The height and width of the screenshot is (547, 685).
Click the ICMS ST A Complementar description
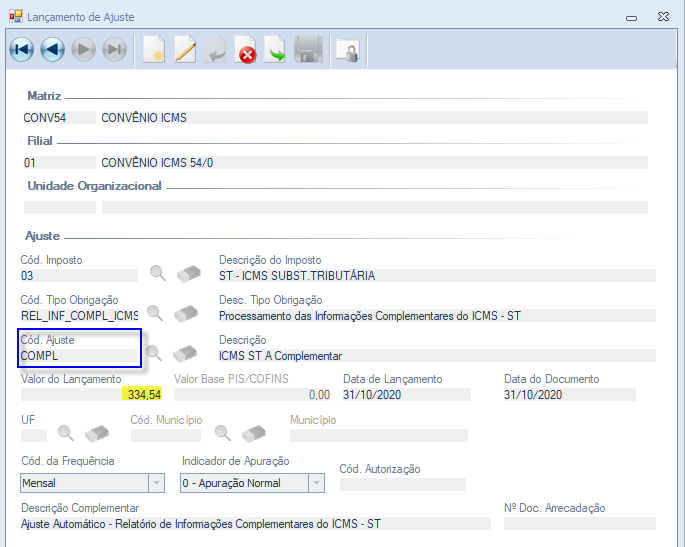click(x=437, y=356)
